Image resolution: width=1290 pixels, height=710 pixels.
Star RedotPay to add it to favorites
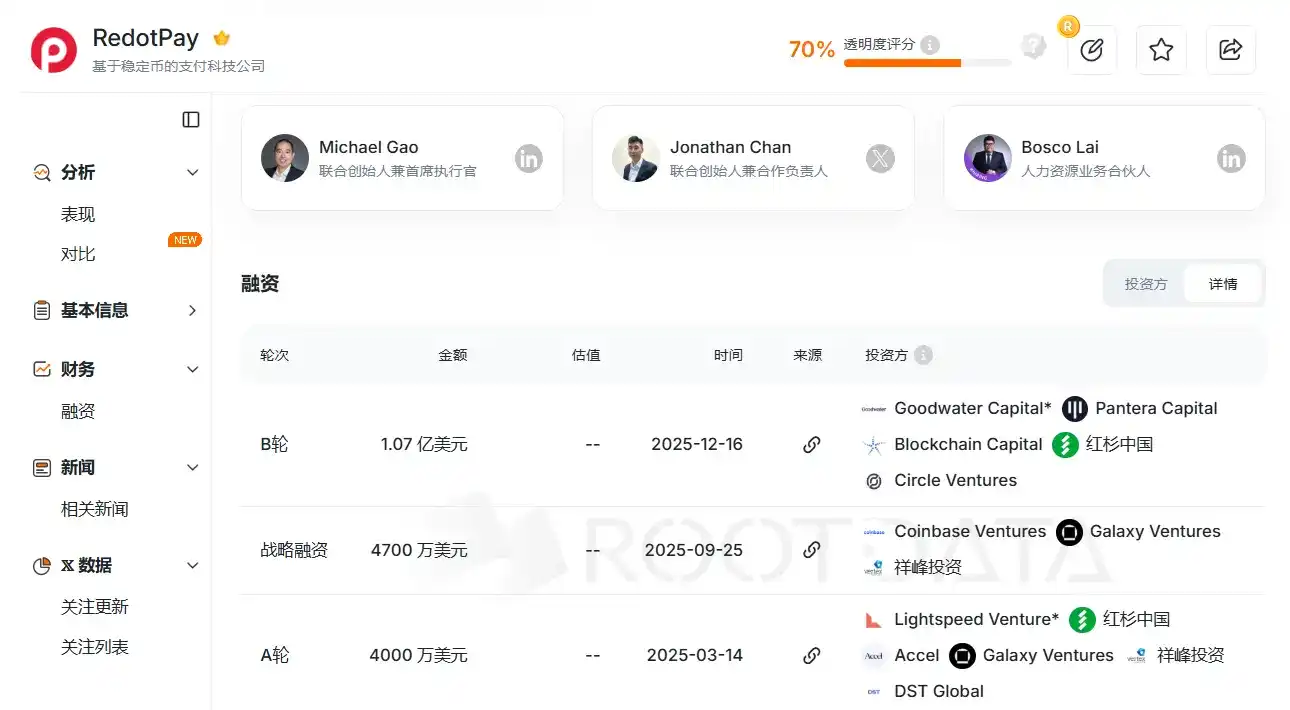tap(1161, 50)
